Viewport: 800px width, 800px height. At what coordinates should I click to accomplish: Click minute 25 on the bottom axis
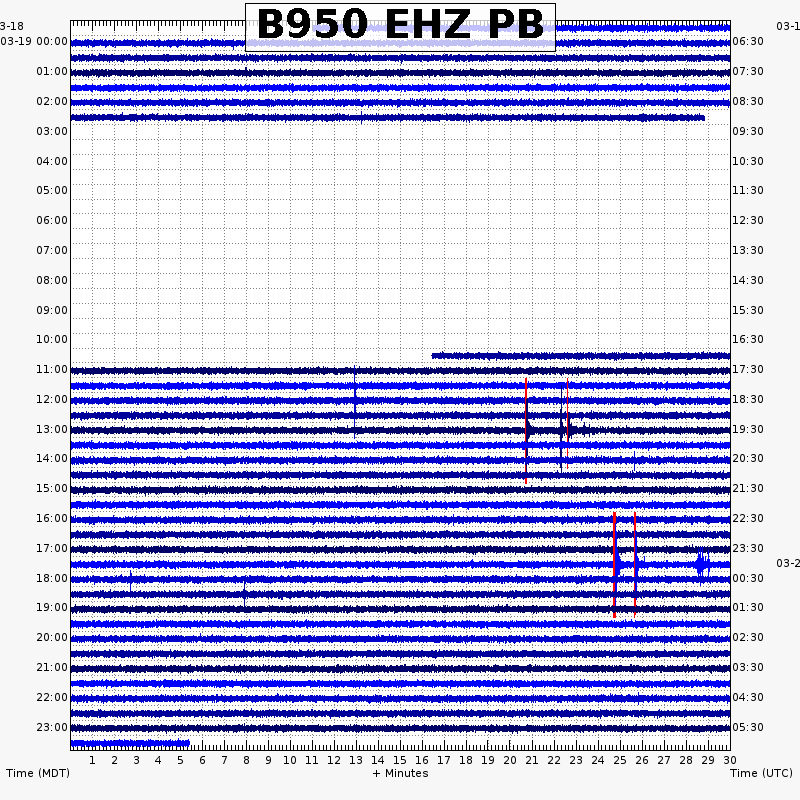tap(619, 760)
